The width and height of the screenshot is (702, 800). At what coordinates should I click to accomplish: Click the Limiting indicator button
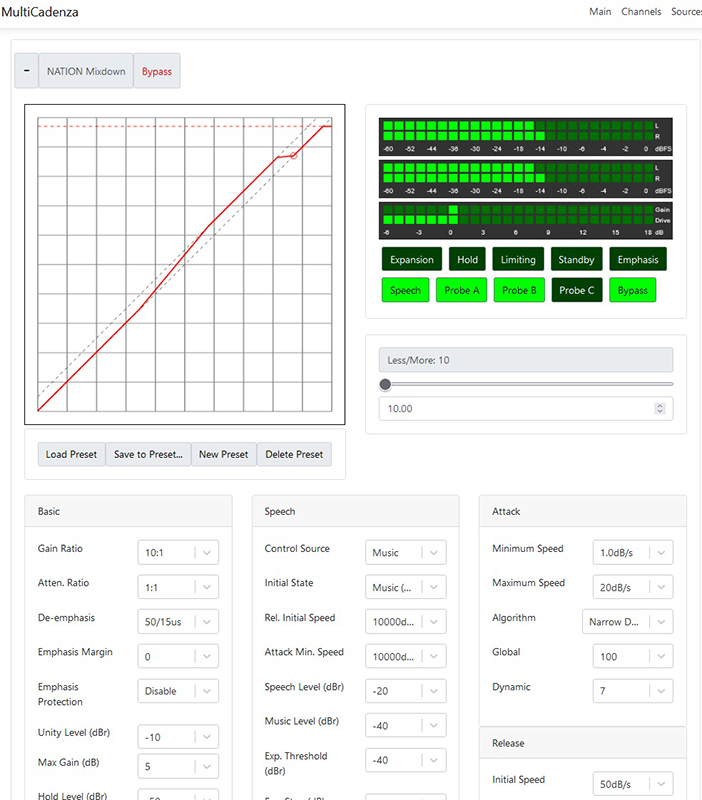point(518,260)
